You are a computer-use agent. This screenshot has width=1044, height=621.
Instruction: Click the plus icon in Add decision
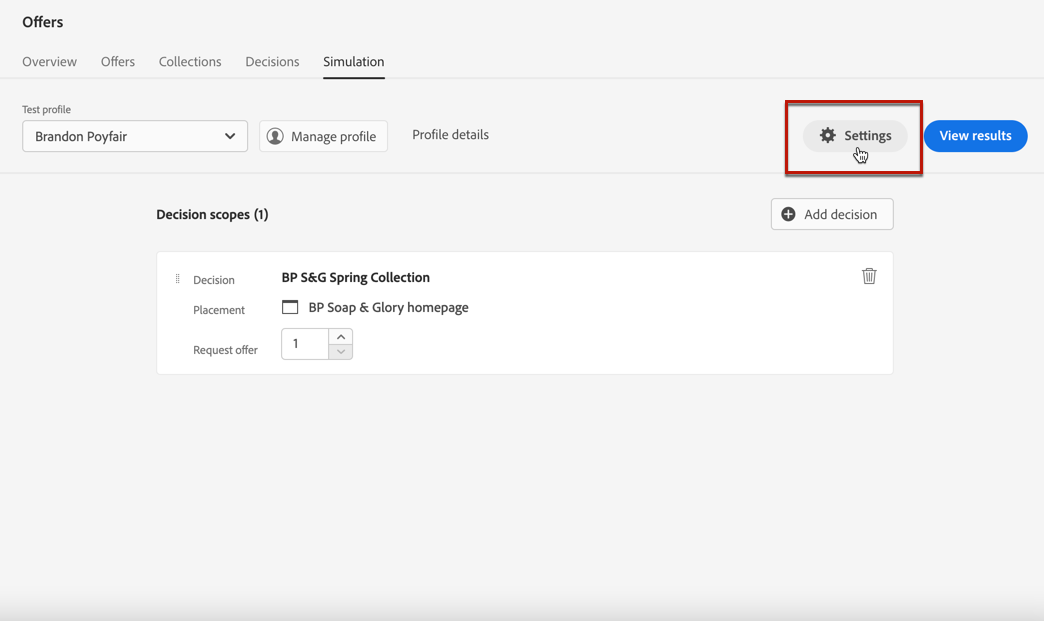click(789, 214)
